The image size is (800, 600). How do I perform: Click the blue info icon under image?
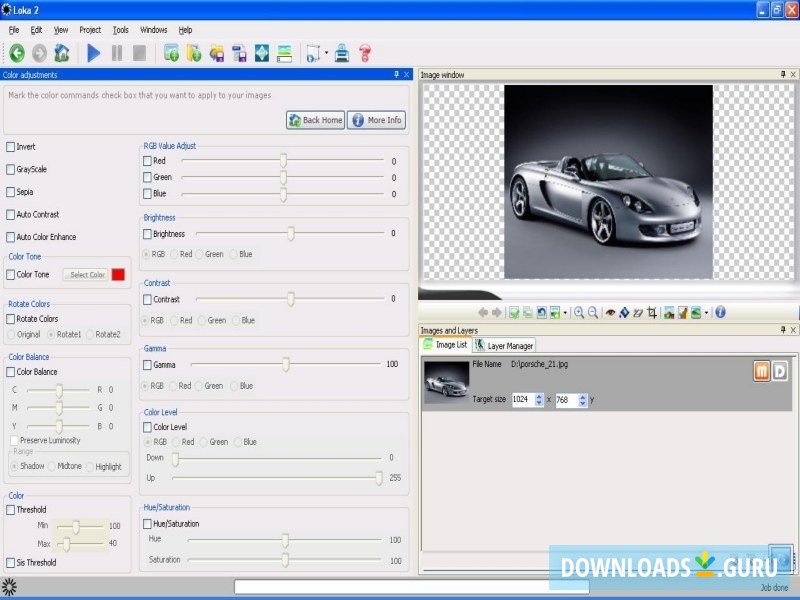tap(720, 312)
